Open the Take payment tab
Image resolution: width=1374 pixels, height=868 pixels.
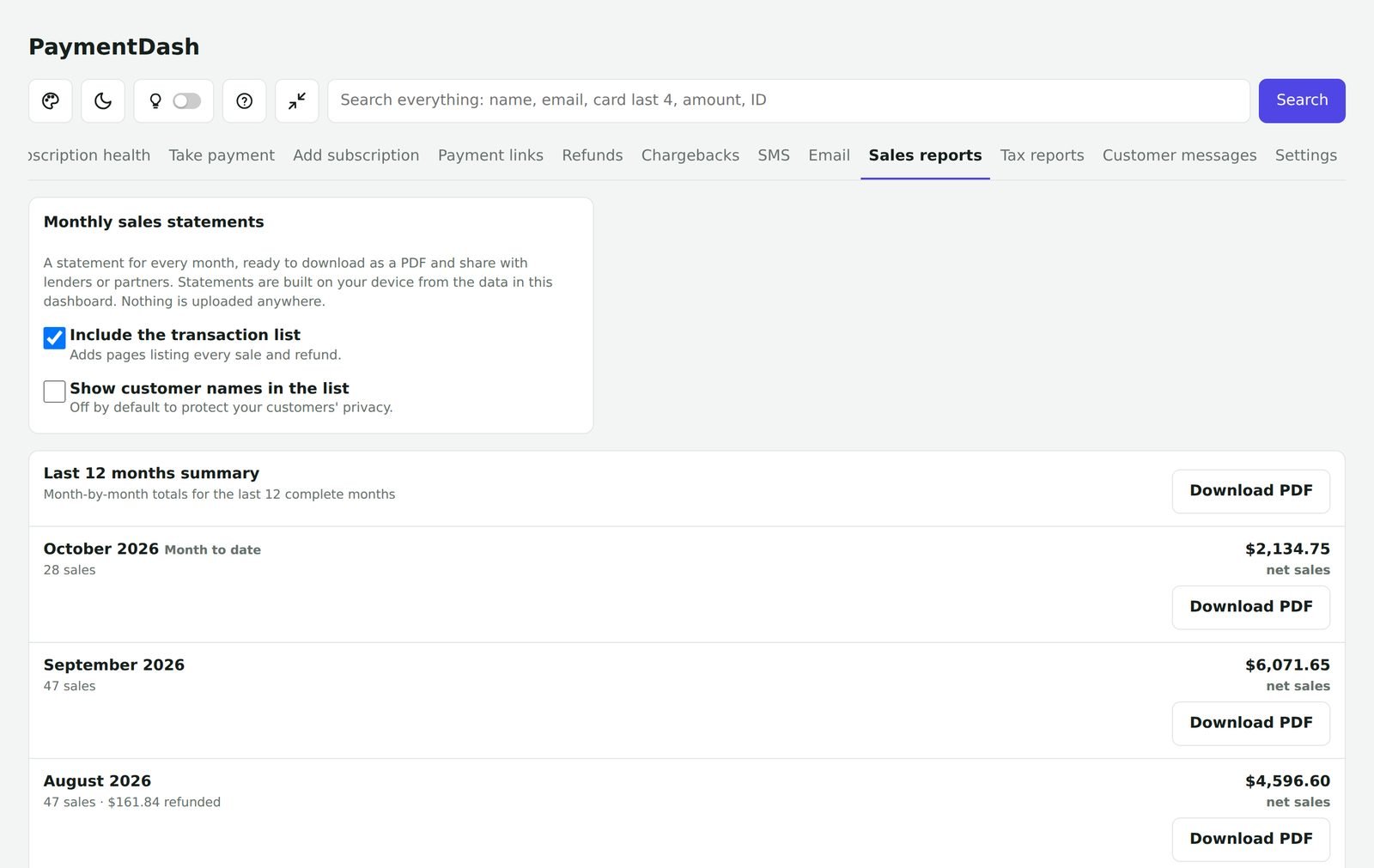222,155
